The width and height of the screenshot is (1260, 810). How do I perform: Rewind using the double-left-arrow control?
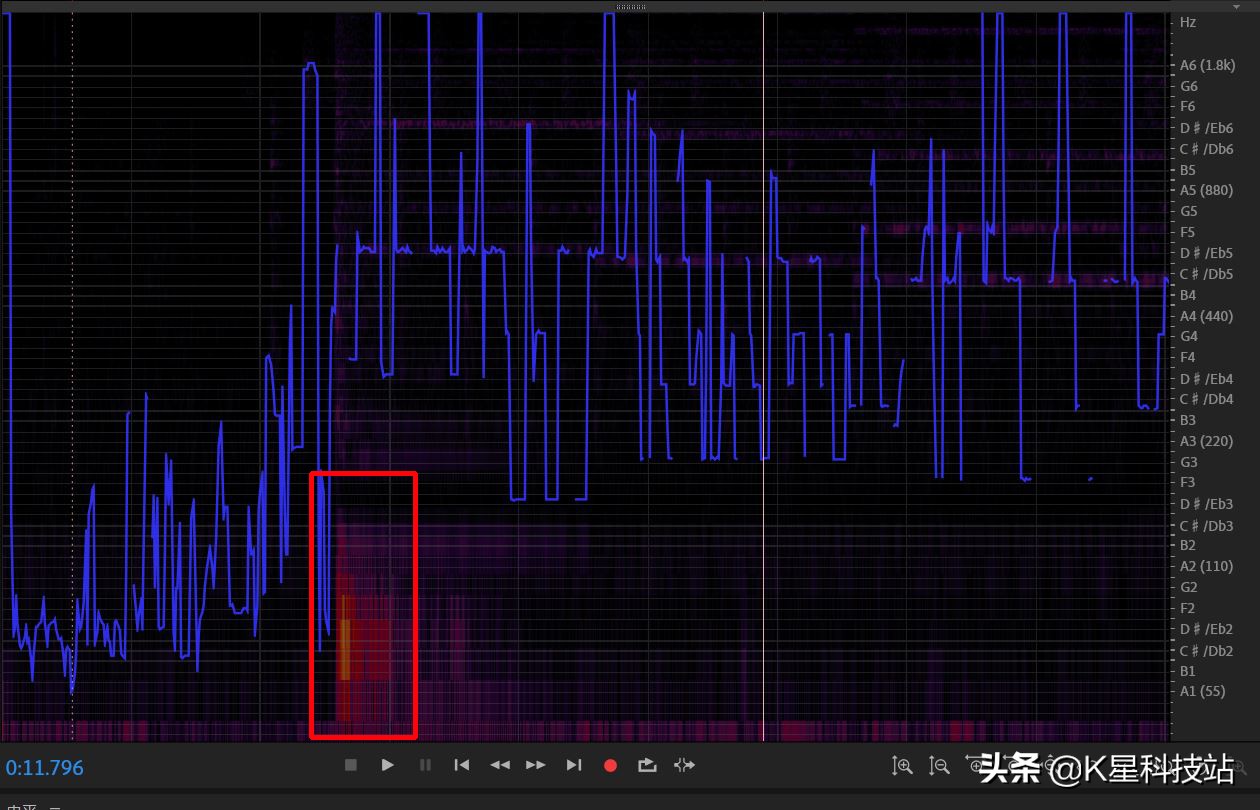click(500, 765)
